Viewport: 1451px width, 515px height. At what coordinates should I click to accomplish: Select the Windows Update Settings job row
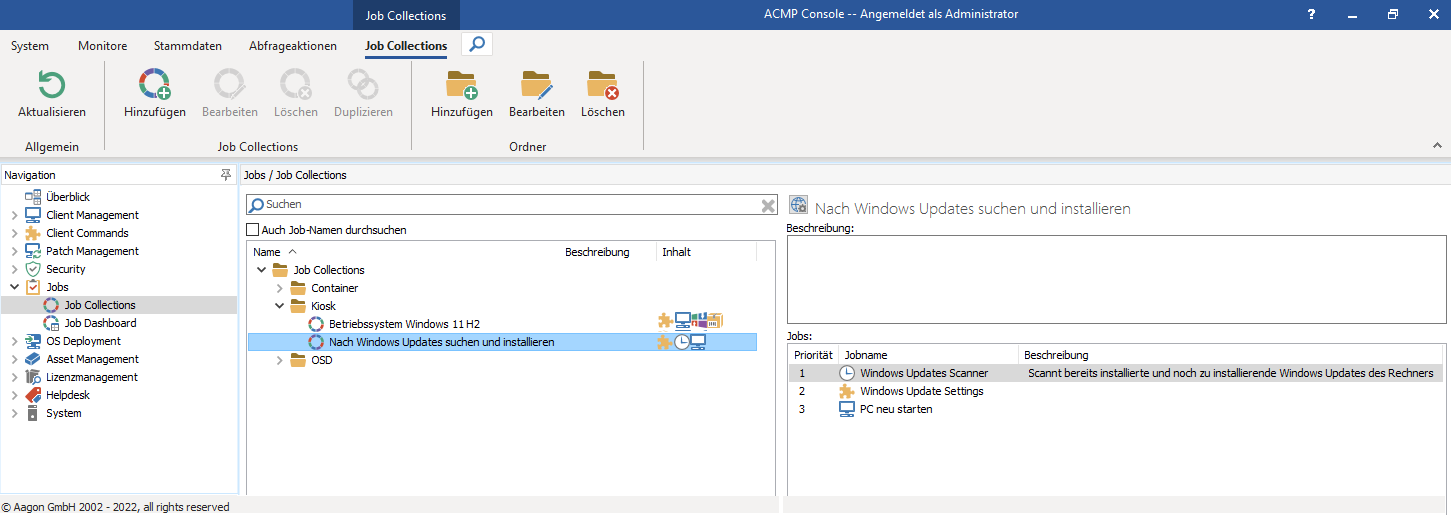tap(921, 391)
